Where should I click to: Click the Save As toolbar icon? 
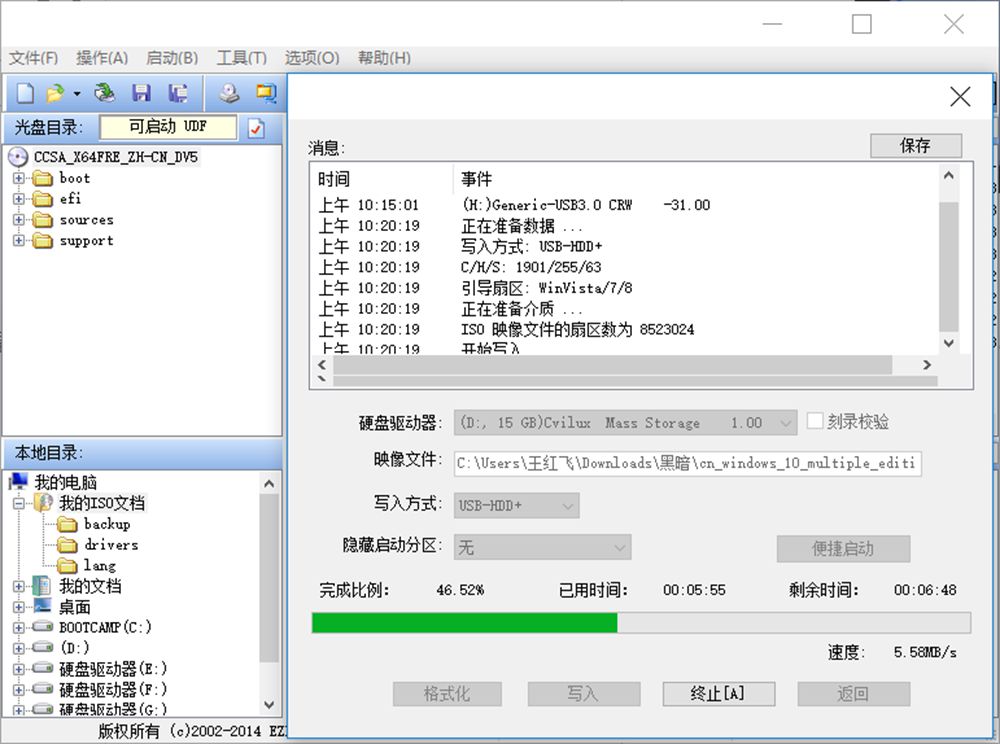point(177,92)
